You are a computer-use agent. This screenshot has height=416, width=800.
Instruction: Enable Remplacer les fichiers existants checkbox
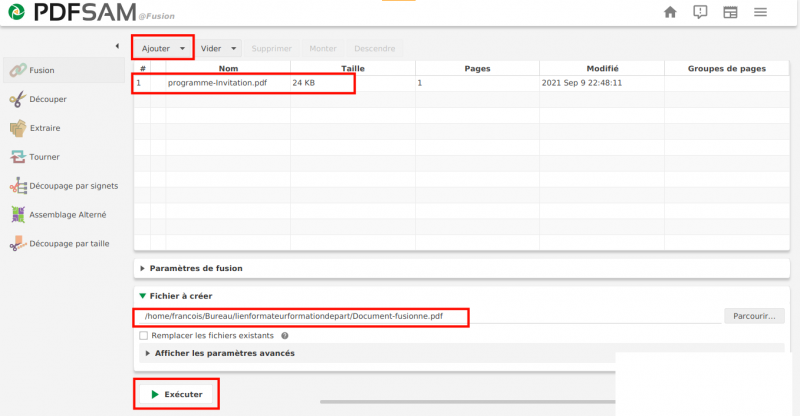[x=143, y=335]
